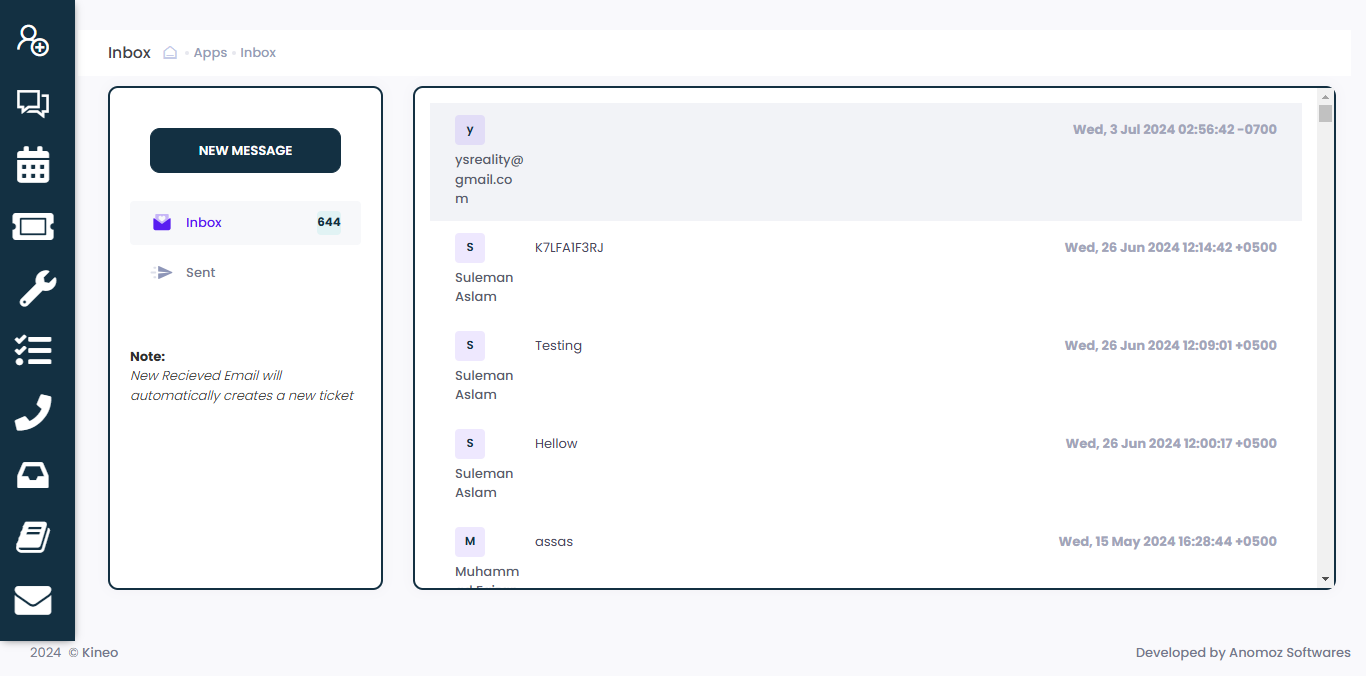The width and height of the screenshot is (1366, 676).
Task: Select the Inbox folder with 644 count
Action: coord(245,223)
